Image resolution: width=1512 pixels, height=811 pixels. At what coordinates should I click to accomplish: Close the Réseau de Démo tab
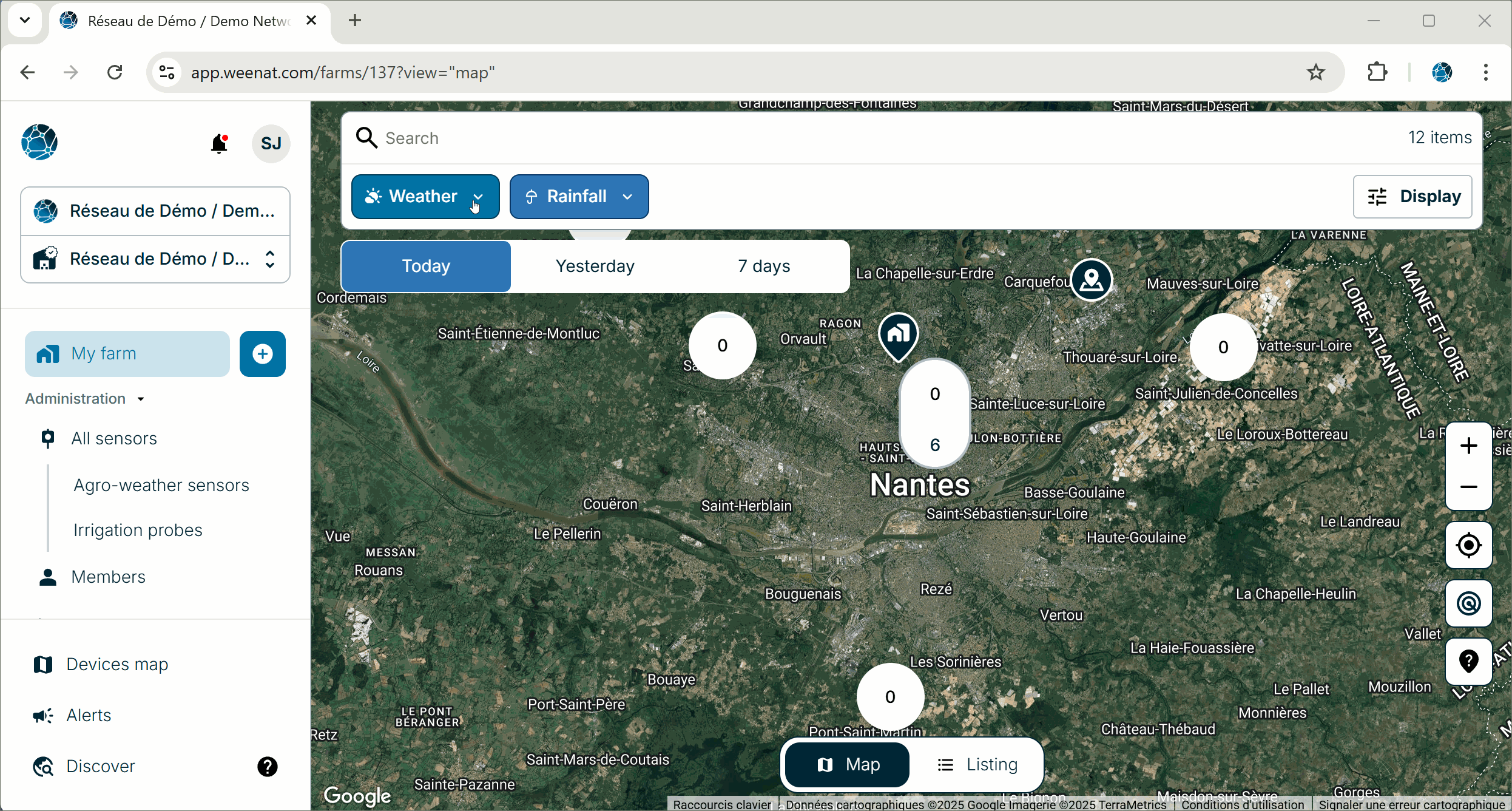tap(311, 21)
